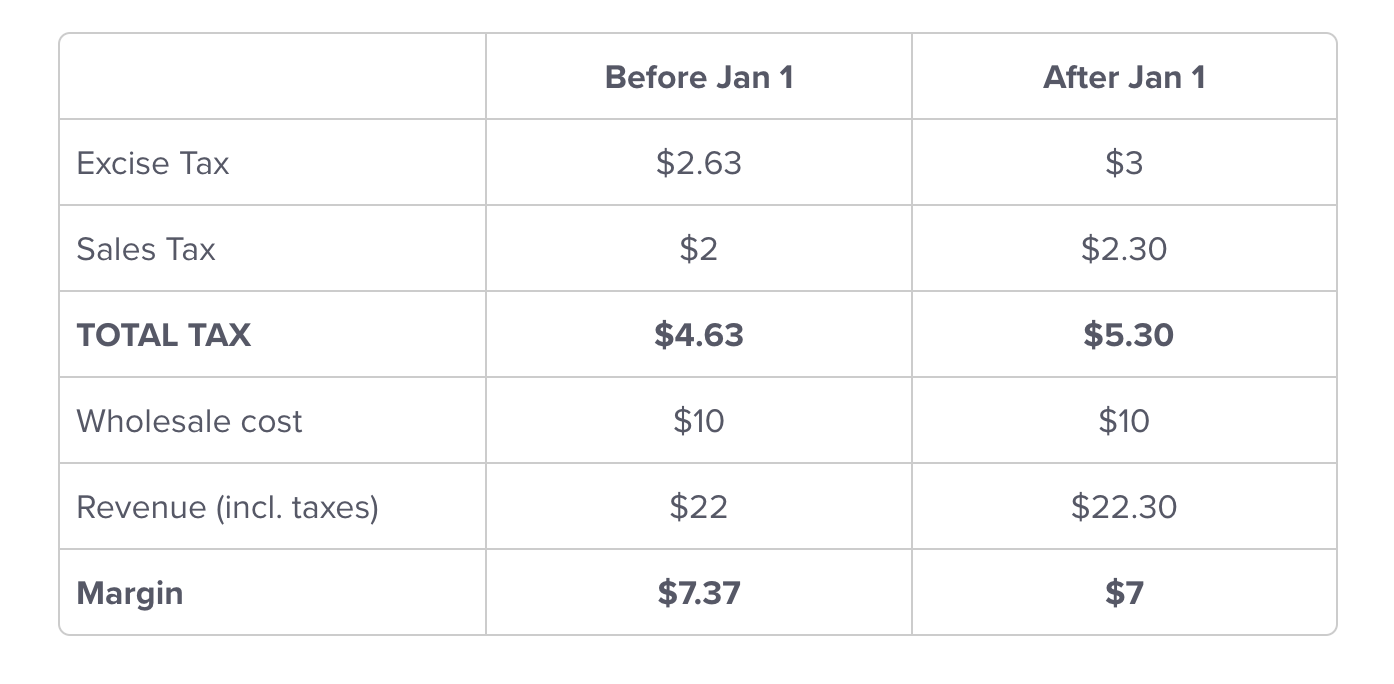Click Sales Tax value before Jan 1
The width and height of the screenshot is (1394, 684).
[699, 249]
